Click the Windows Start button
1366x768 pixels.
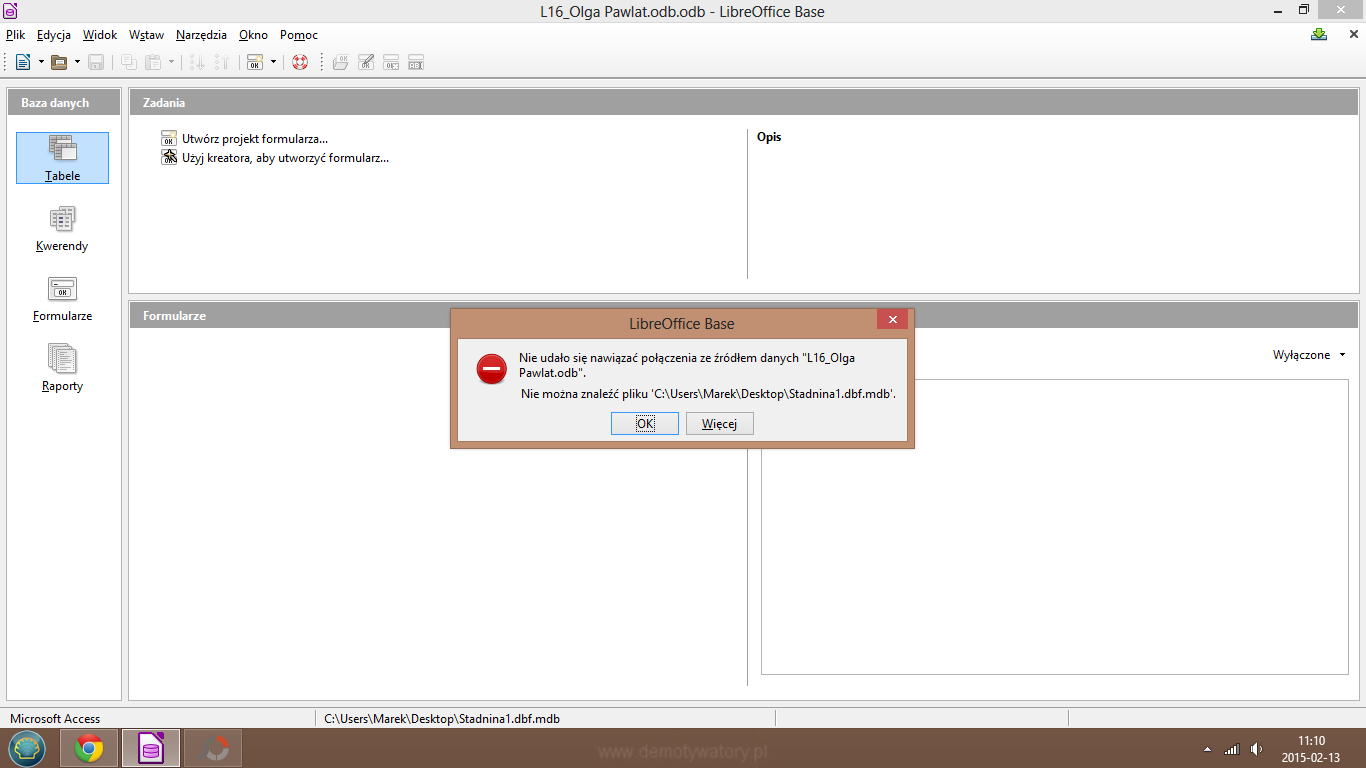click(x=26, y=748)
